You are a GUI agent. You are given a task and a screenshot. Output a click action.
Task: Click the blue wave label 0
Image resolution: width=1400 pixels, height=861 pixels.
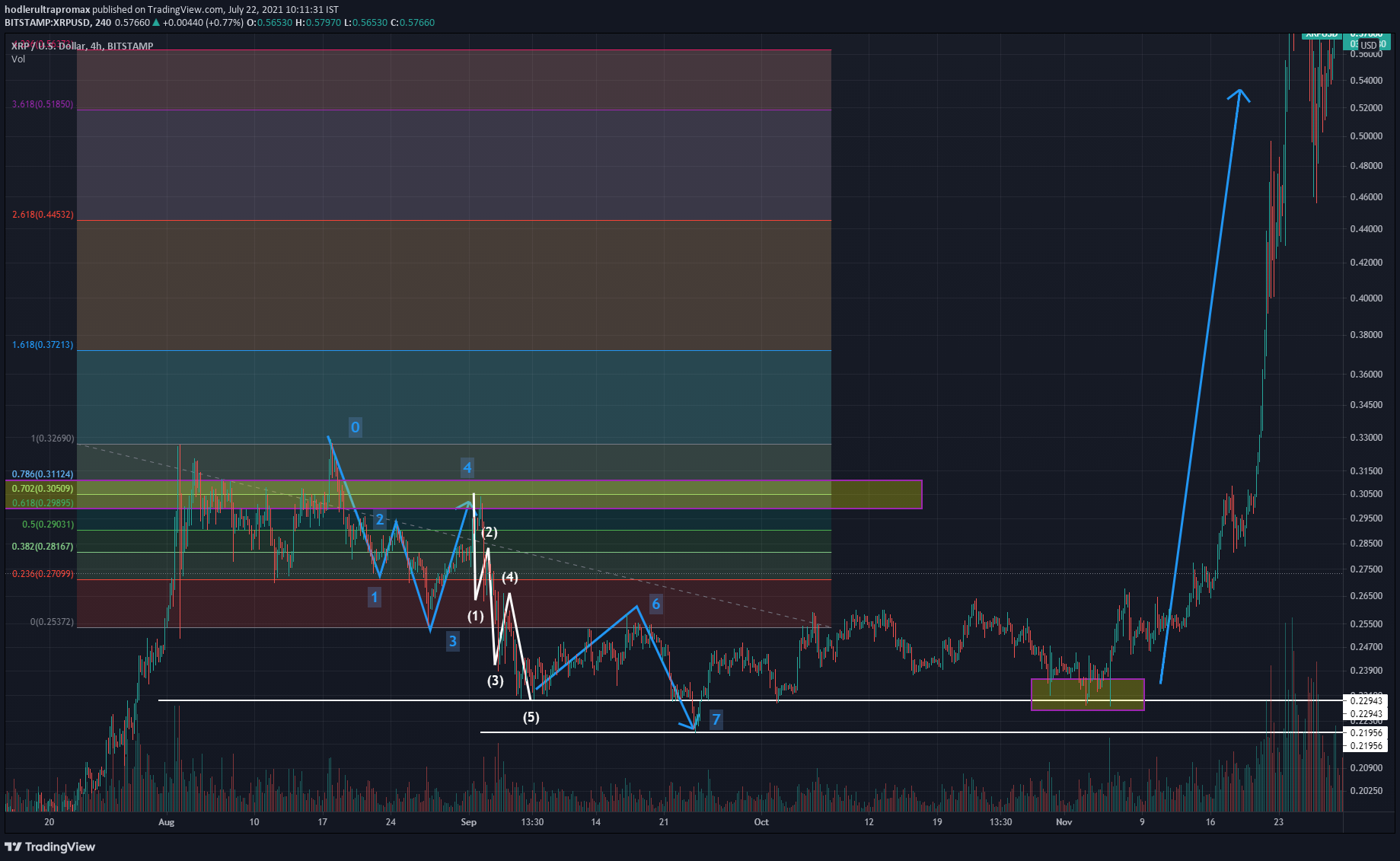pyautogui.click(x=355, y=427)
